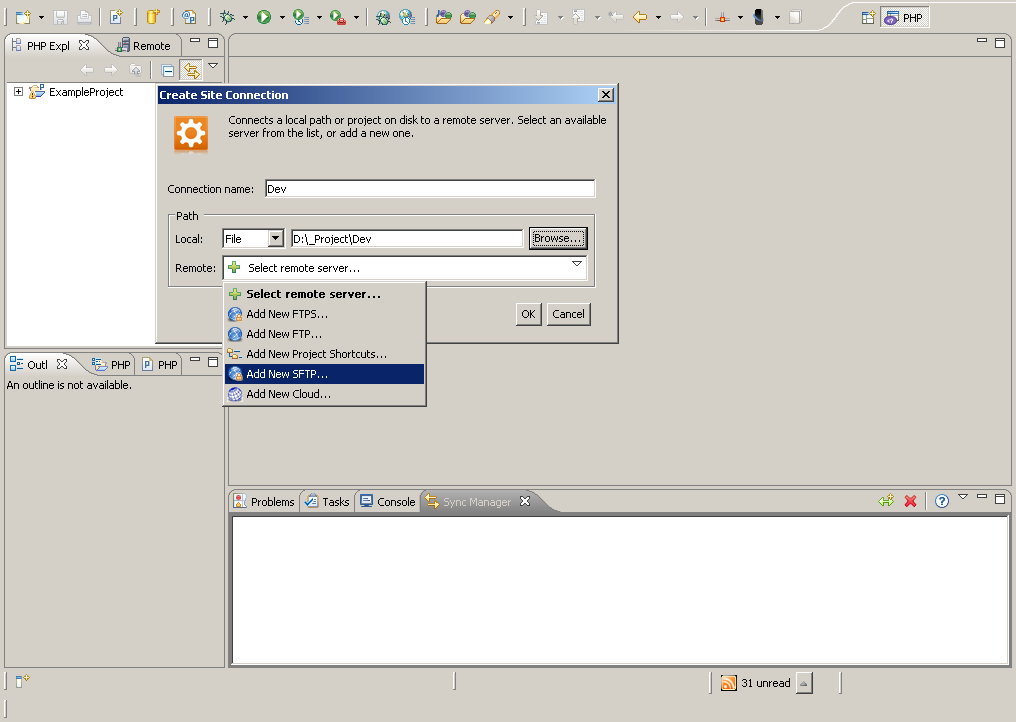1016x722 pixels.
Task: Click the New file toolbar icon
Action: (23, 17)
